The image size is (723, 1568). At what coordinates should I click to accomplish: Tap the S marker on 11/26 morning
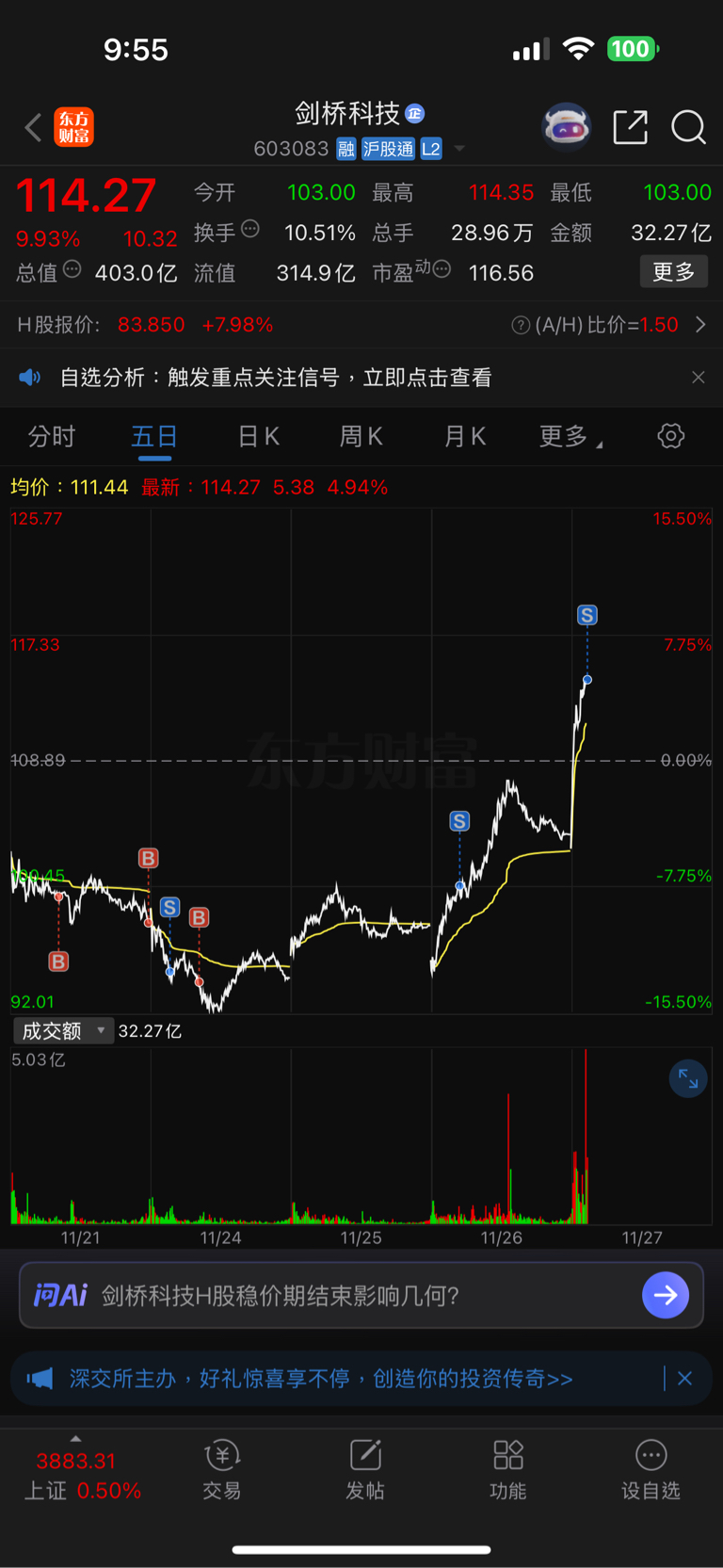[x=459, y=821]
